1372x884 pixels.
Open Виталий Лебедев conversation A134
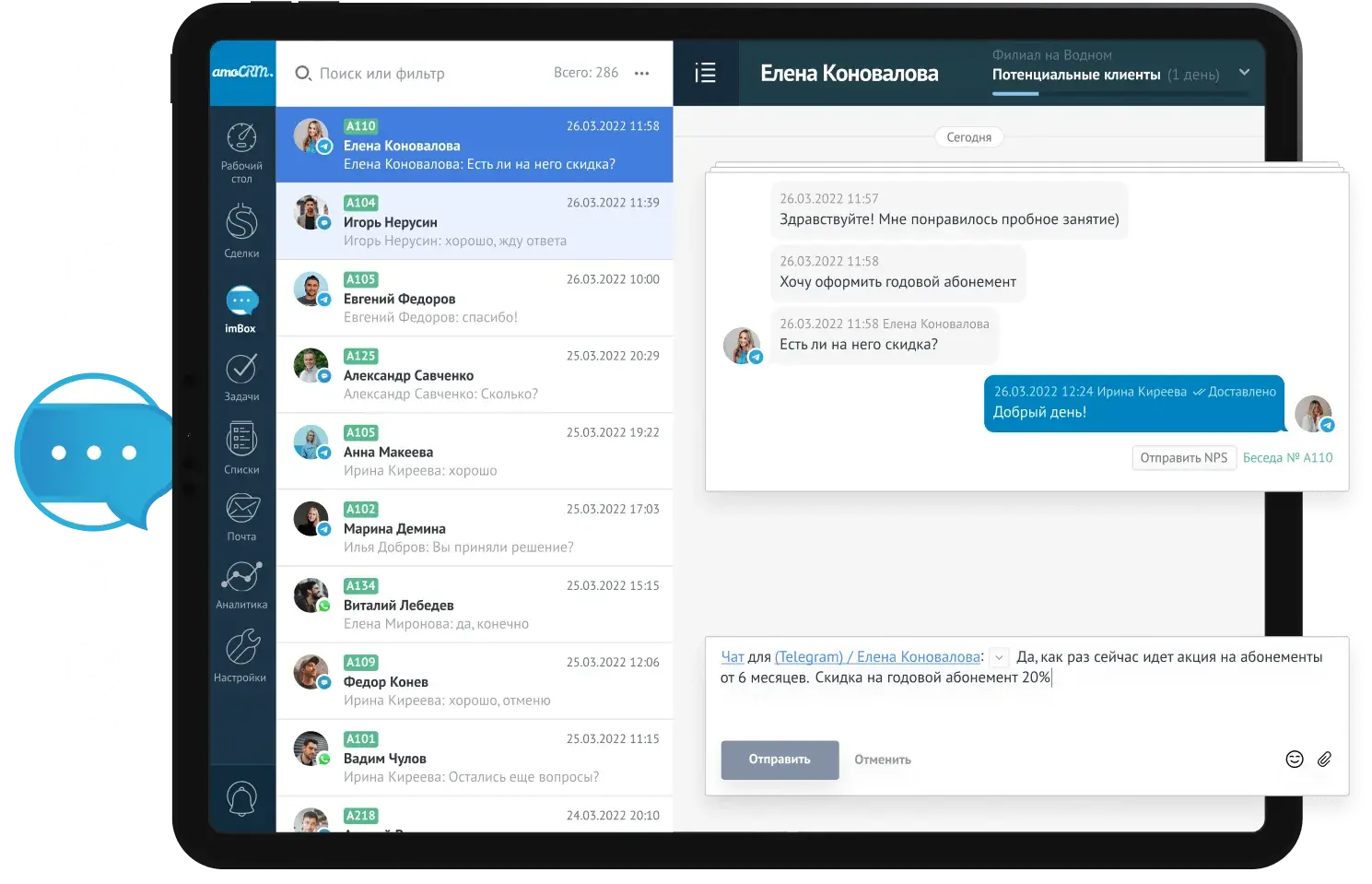[x=475, y=604]
